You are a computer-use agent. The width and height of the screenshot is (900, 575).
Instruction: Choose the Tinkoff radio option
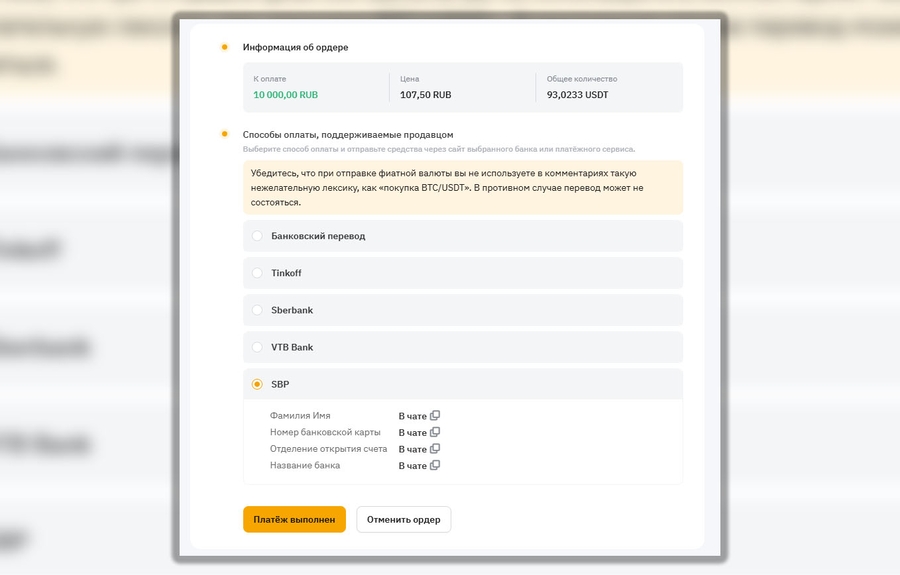pos(257,273)
